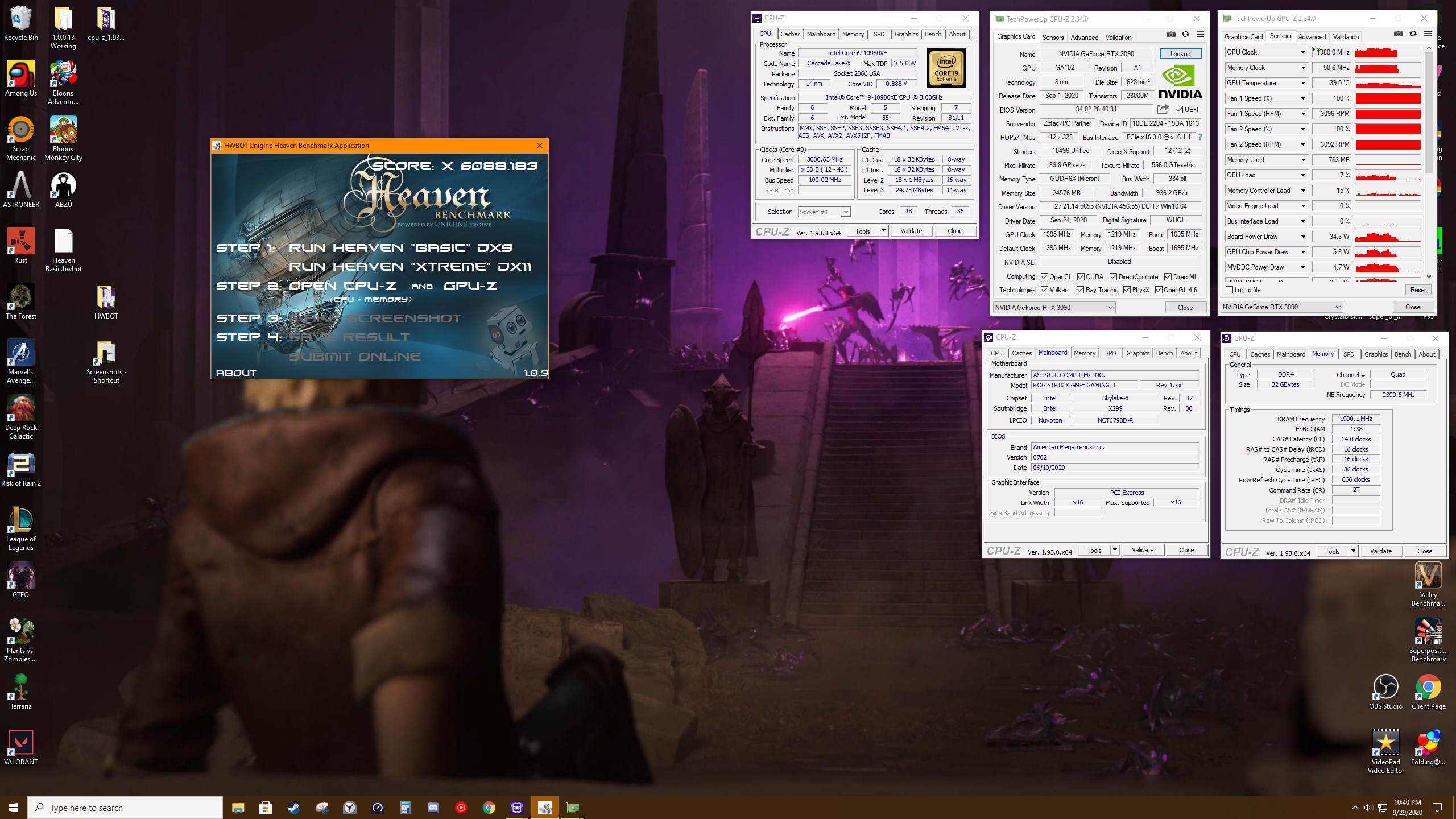Toggle the DirectML checkbox in GPU-Z
This screenshot has height=819, width=1456.
coord(1168,277)
